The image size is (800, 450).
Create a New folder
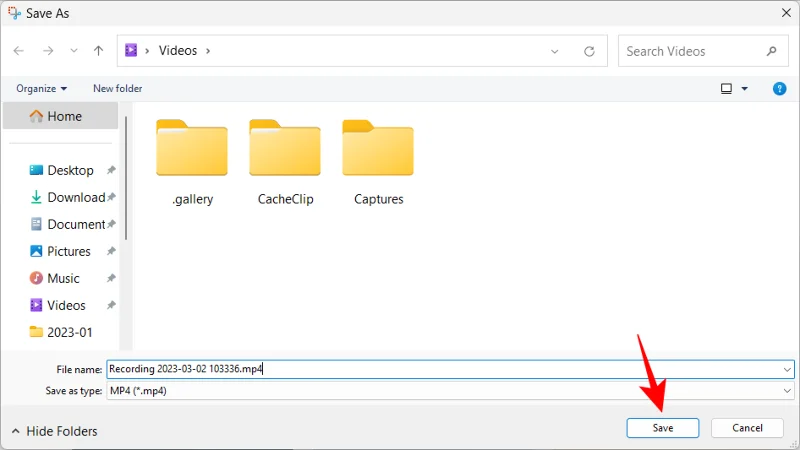117,88
